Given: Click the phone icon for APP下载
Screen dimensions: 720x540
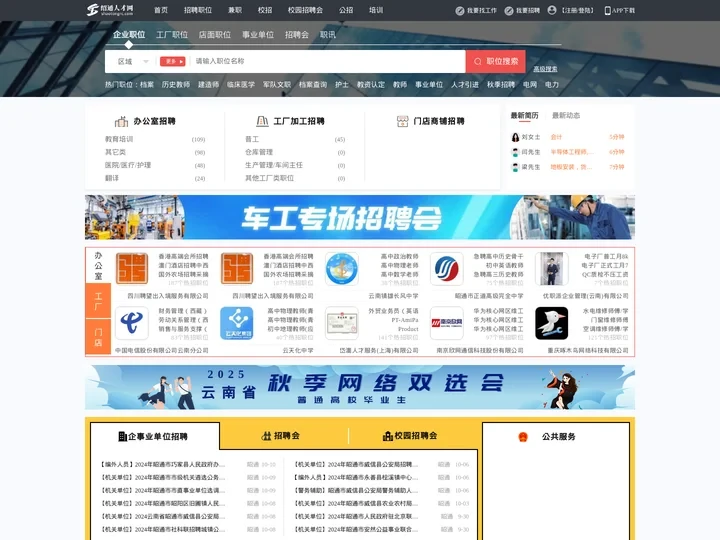Looking at the screenshot, I should point(608,11).
